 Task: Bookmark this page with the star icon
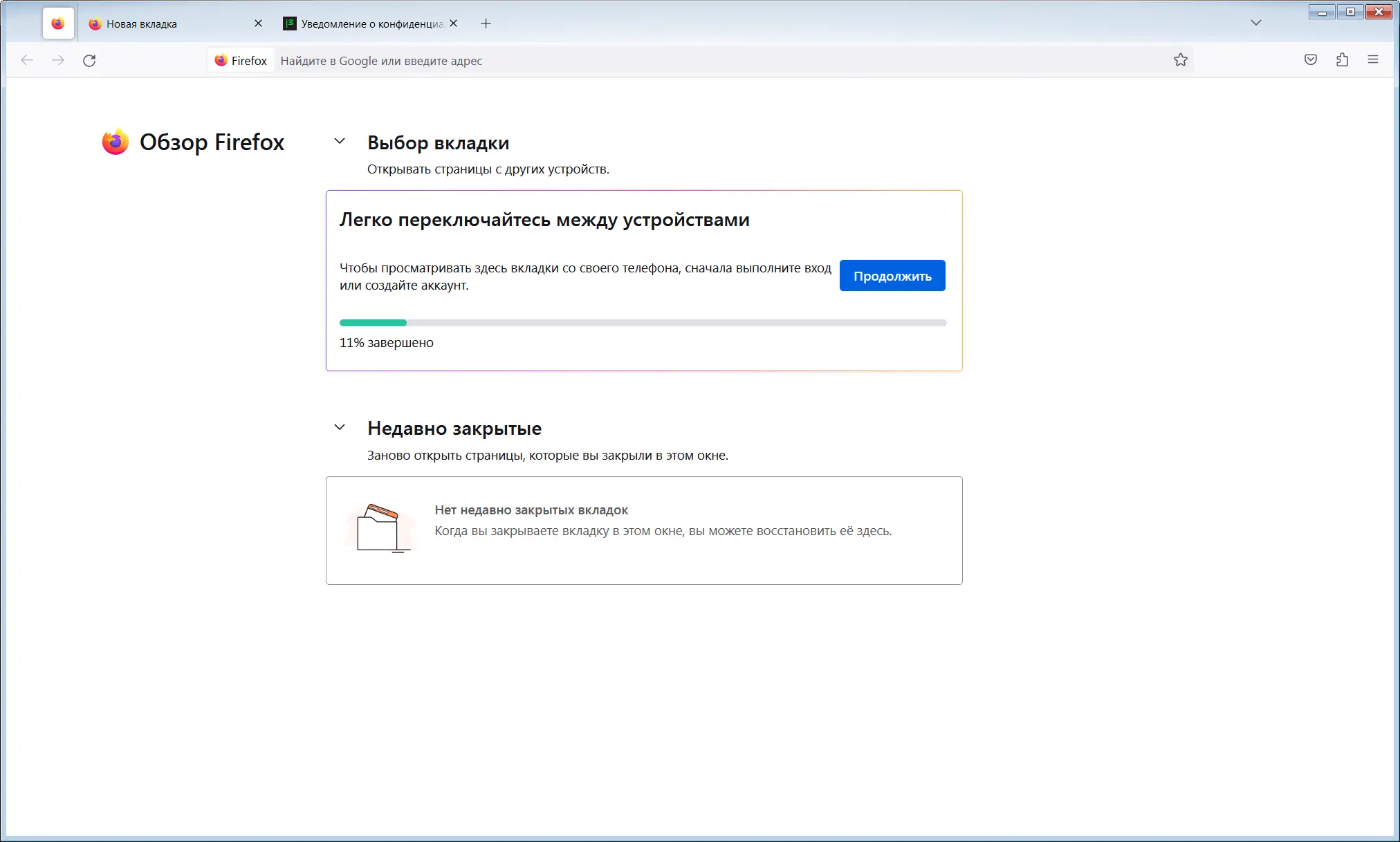[x=1181, y=60]
